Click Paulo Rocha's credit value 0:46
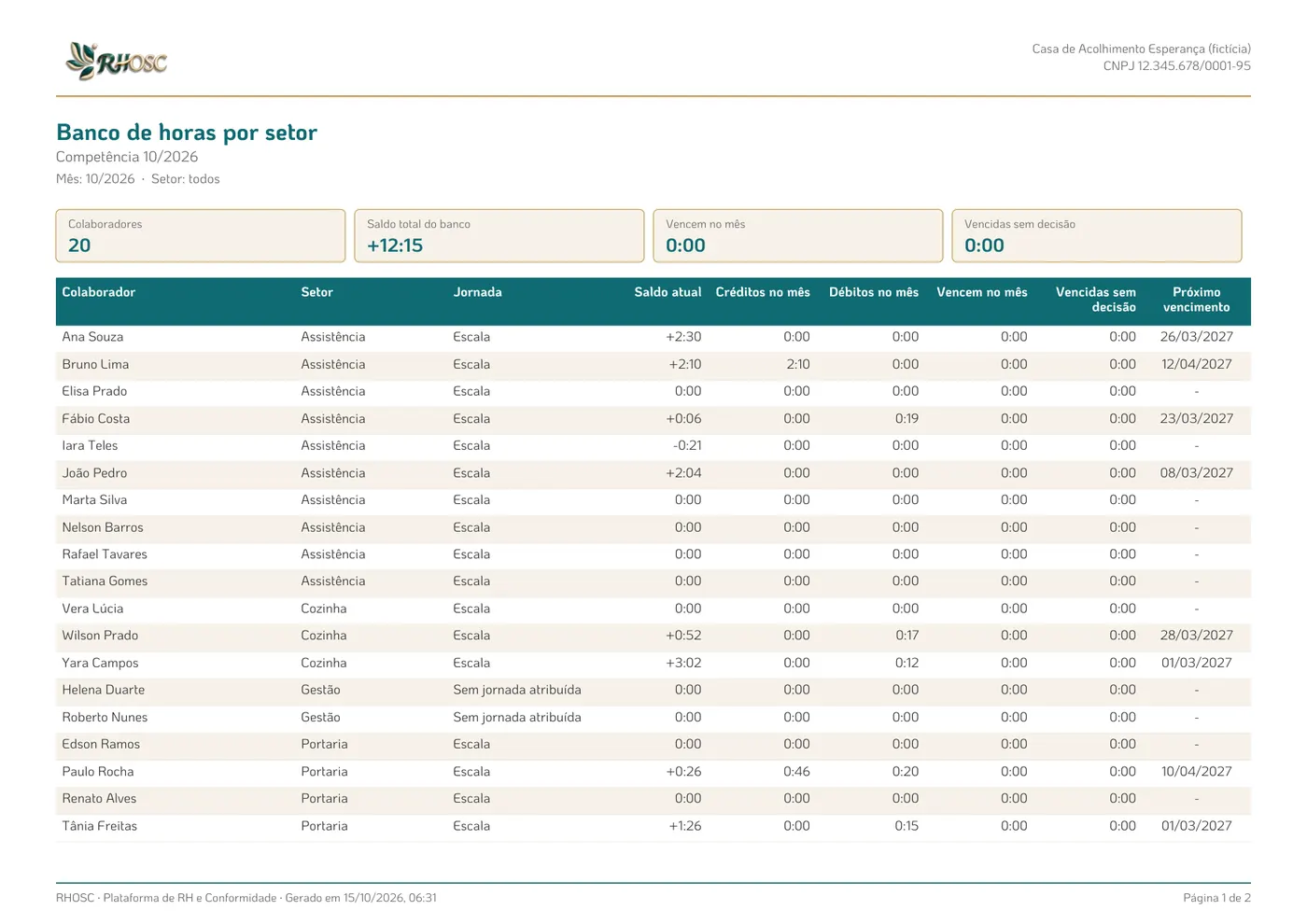 pyautogui.click(x=797, y=772)
